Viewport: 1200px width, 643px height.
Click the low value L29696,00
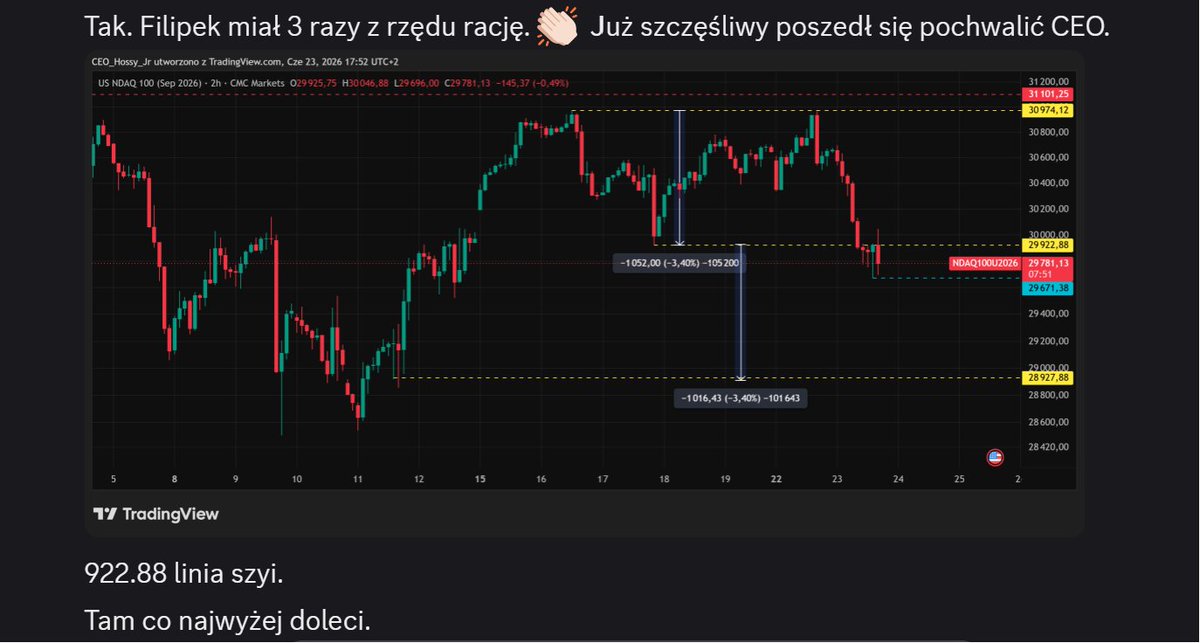pos(416,83)
